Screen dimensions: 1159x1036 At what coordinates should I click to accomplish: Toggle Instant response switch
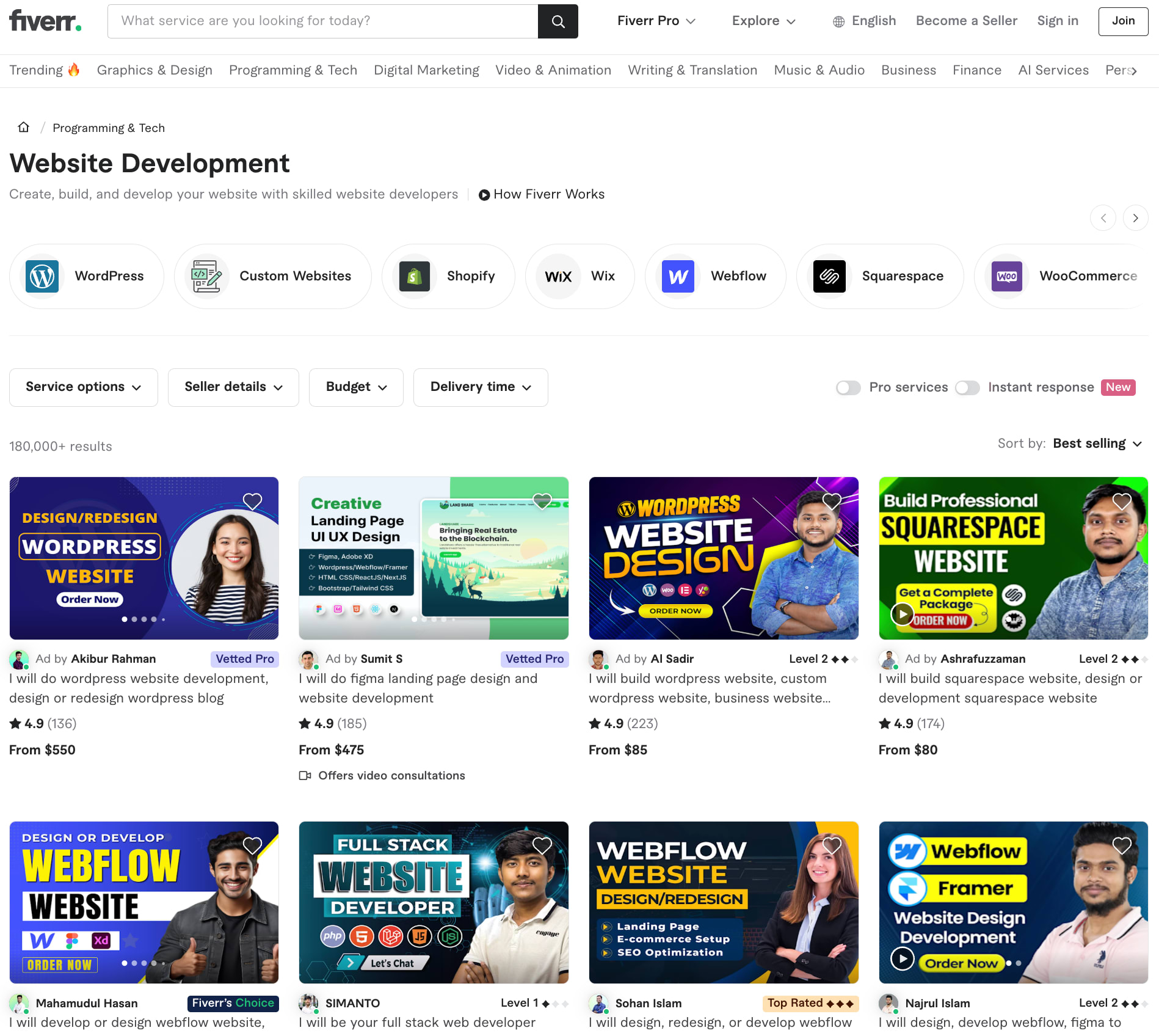pyautogui.click(x=967, y=387)
